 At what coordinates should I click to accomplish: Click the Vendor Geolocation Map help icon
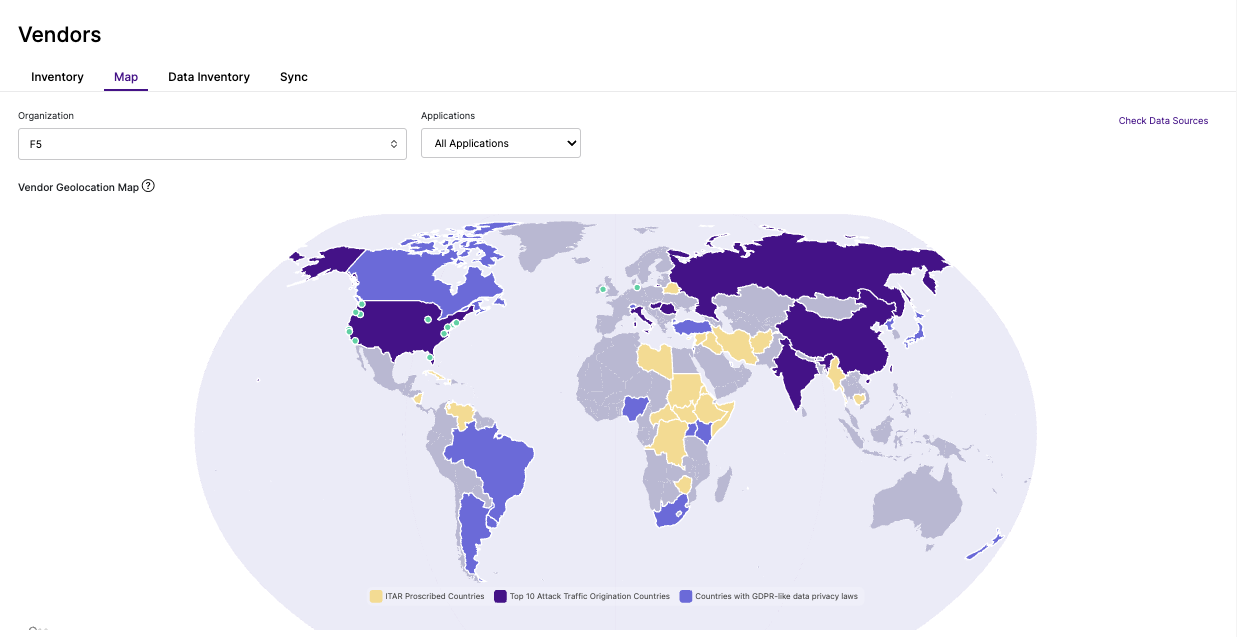(x=148, y=186)
